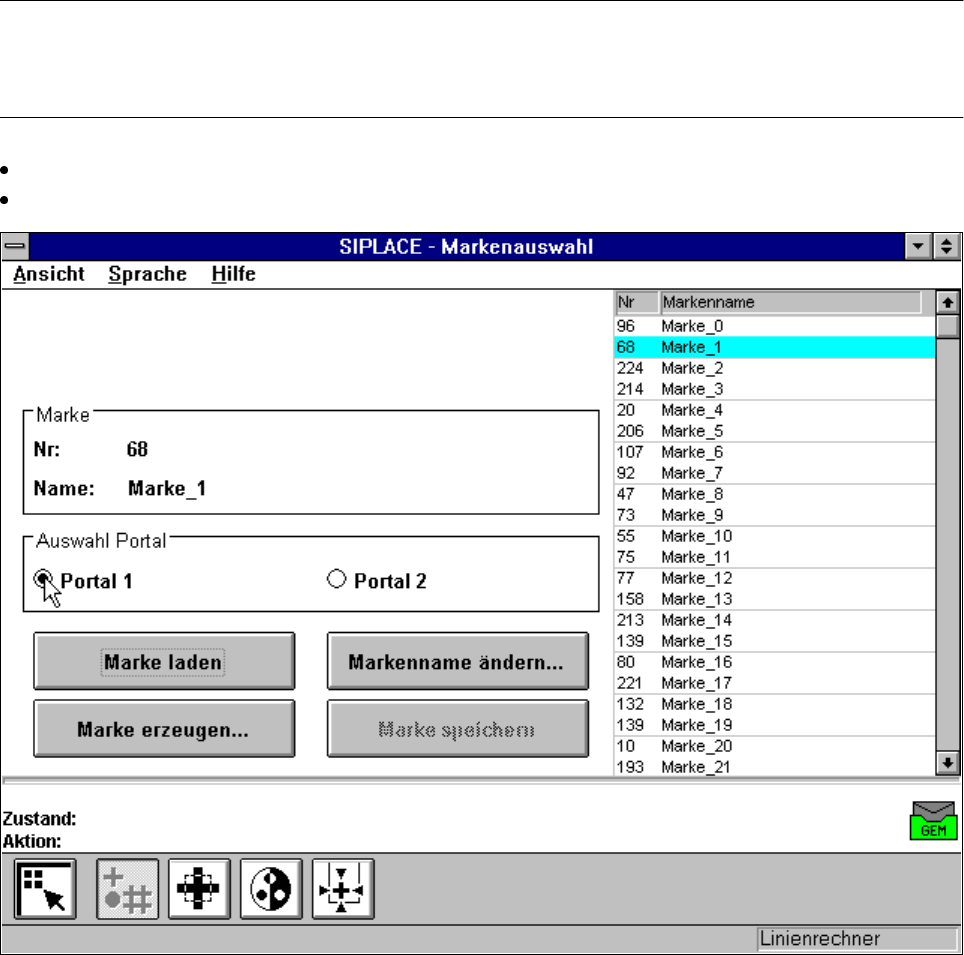This screenshot has height=955, width=964.
Task: Select list row Marke_3
Action: (775, 389)
